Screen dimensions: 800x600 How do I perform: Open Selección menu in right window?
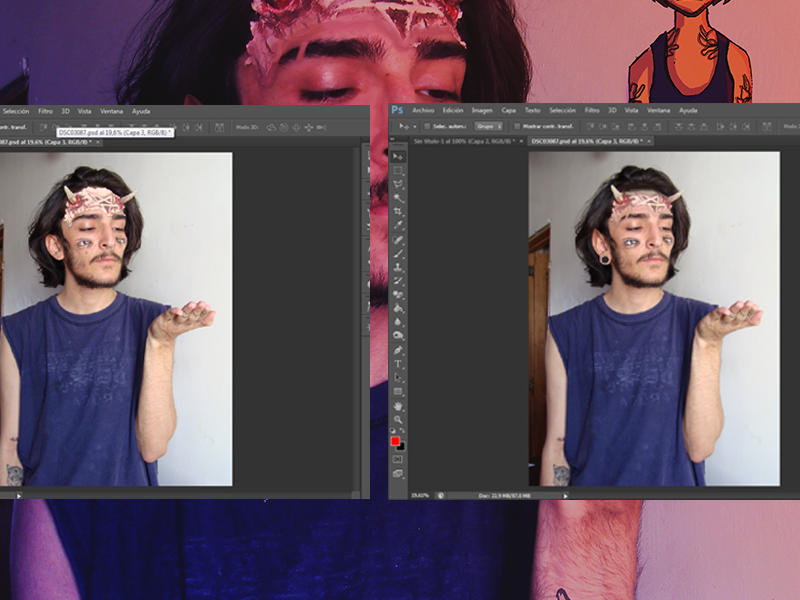562,110
